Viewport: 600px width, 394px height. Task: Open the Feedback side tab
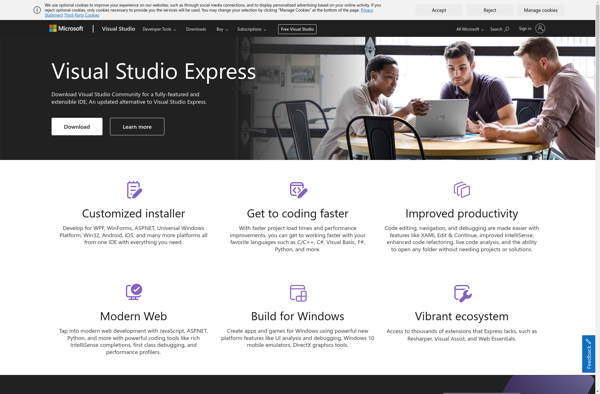pos(589,354)
